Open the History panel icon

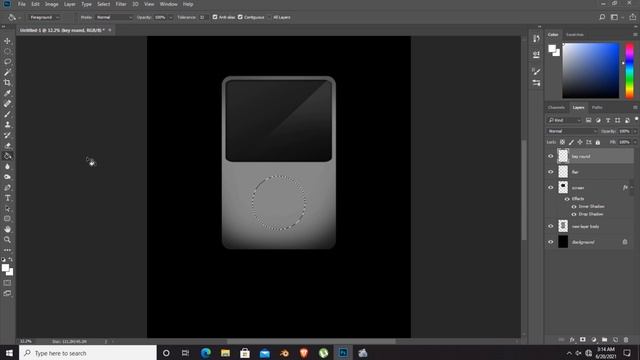[536, 39]
